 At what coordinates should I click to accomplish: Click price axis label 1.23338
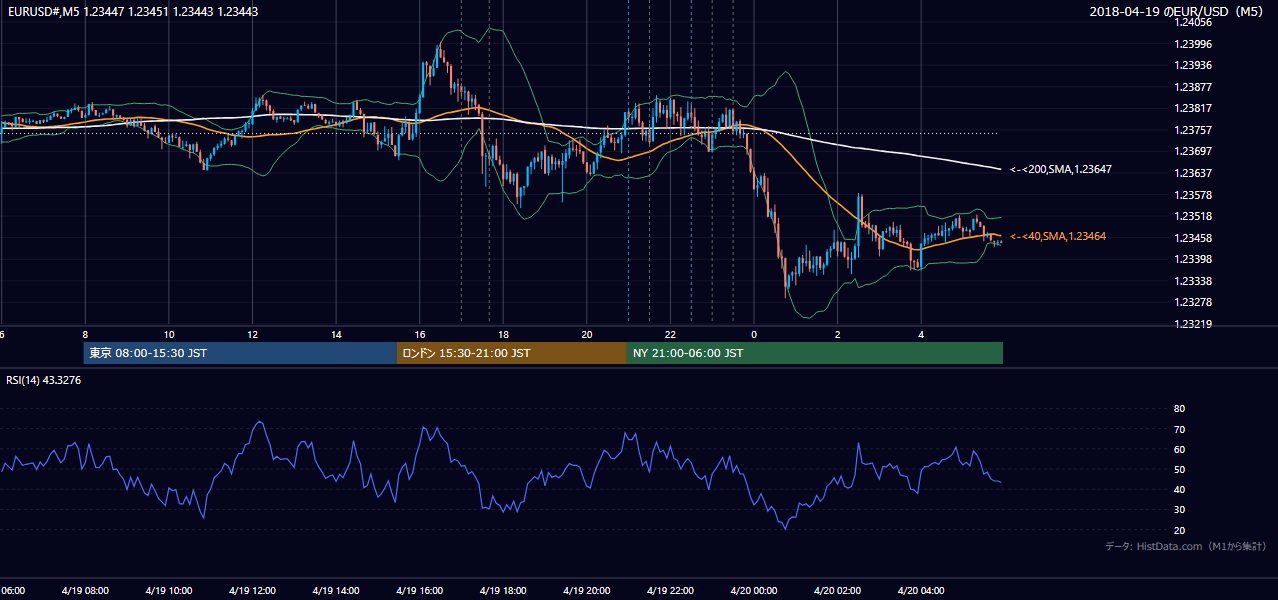[1195, 281]
